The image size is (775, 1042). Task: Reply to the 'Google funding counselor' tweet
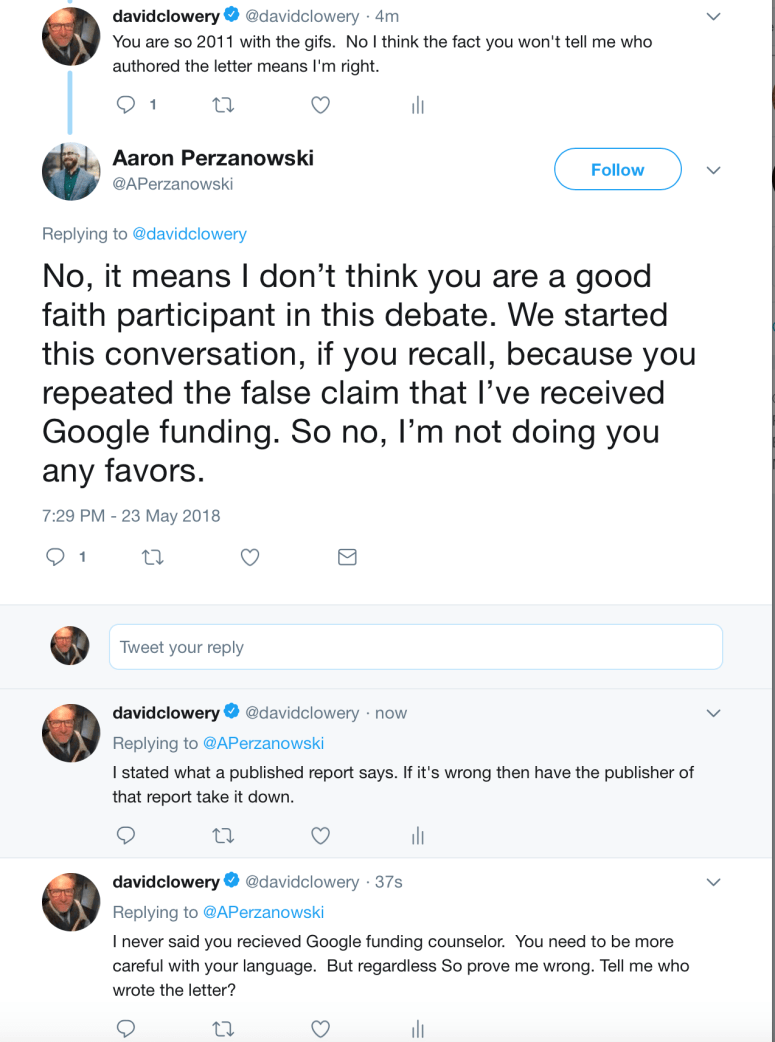click(x=126, y=1028)
